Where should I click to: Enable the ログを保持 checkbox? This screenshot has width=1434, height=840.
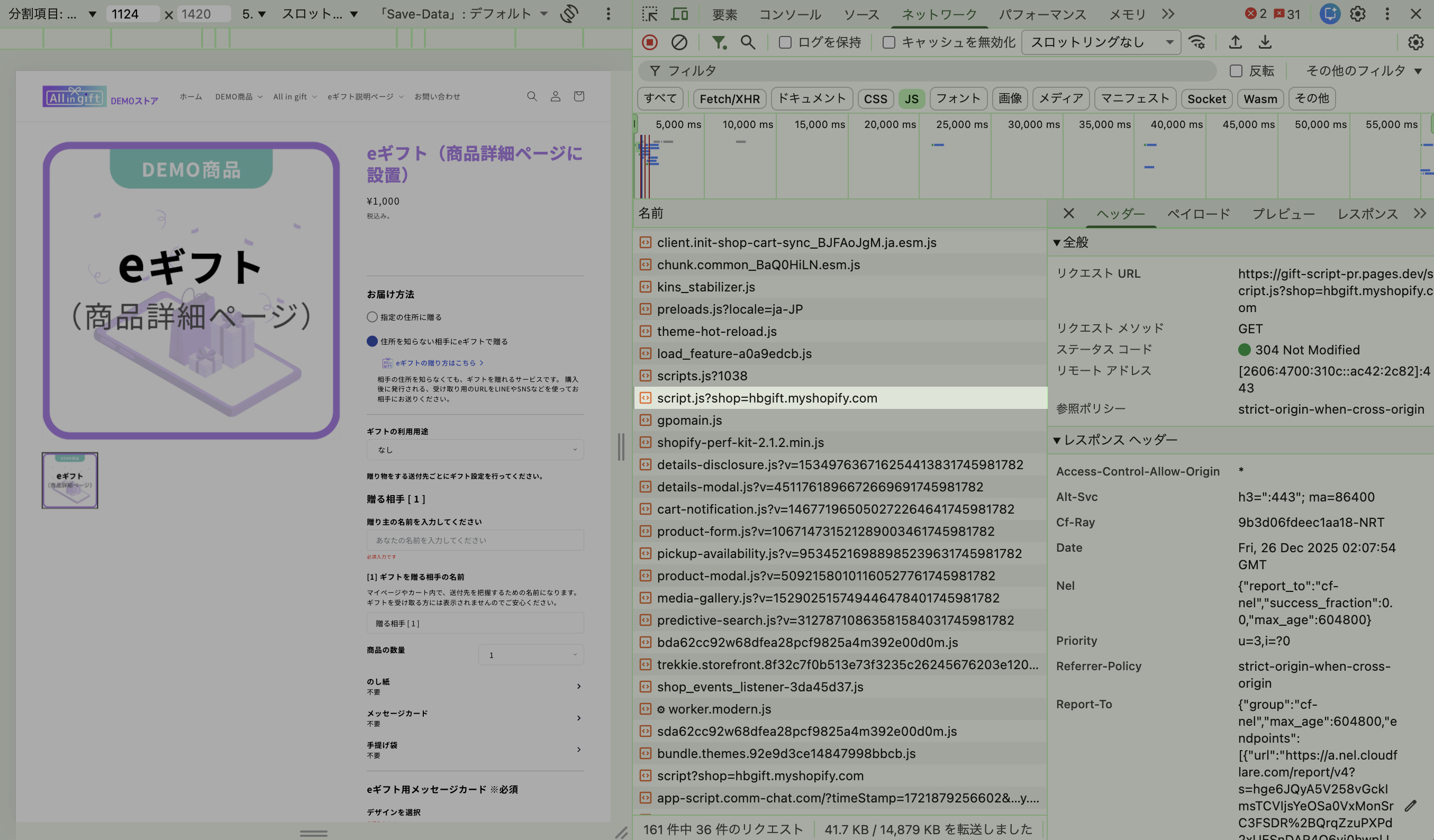pyautogui.click(x=785, y=42)
